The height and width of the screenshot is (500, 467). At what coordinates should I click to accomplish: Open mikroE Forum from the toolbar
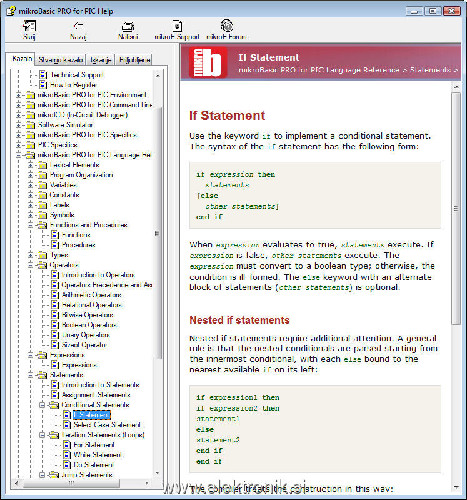(x=227, y=30)
